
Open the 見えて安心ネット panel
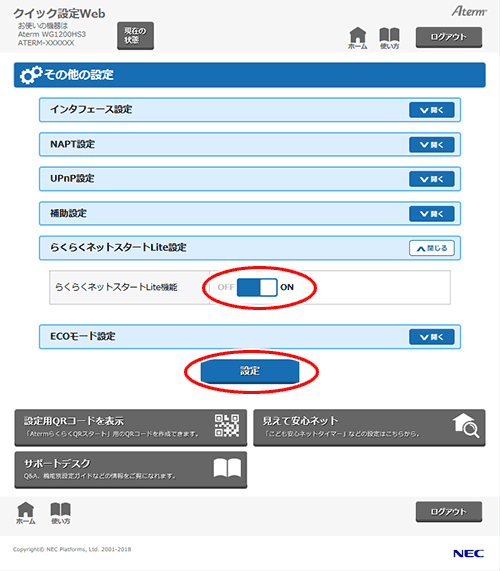369,428
